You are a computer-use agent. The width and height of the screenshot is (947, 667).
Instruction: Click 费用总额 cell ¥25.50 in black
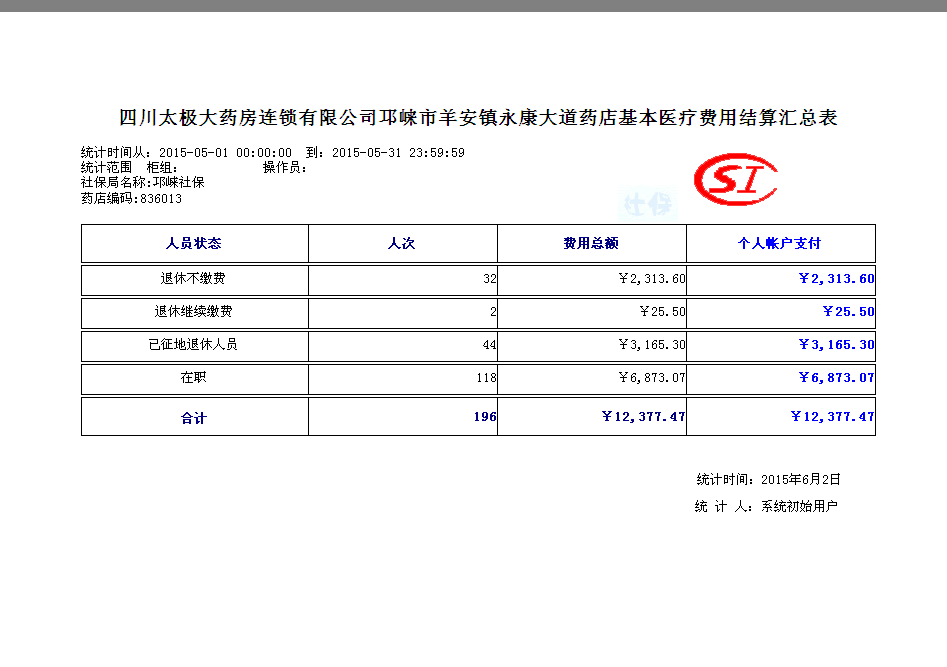tap(663, 312)
